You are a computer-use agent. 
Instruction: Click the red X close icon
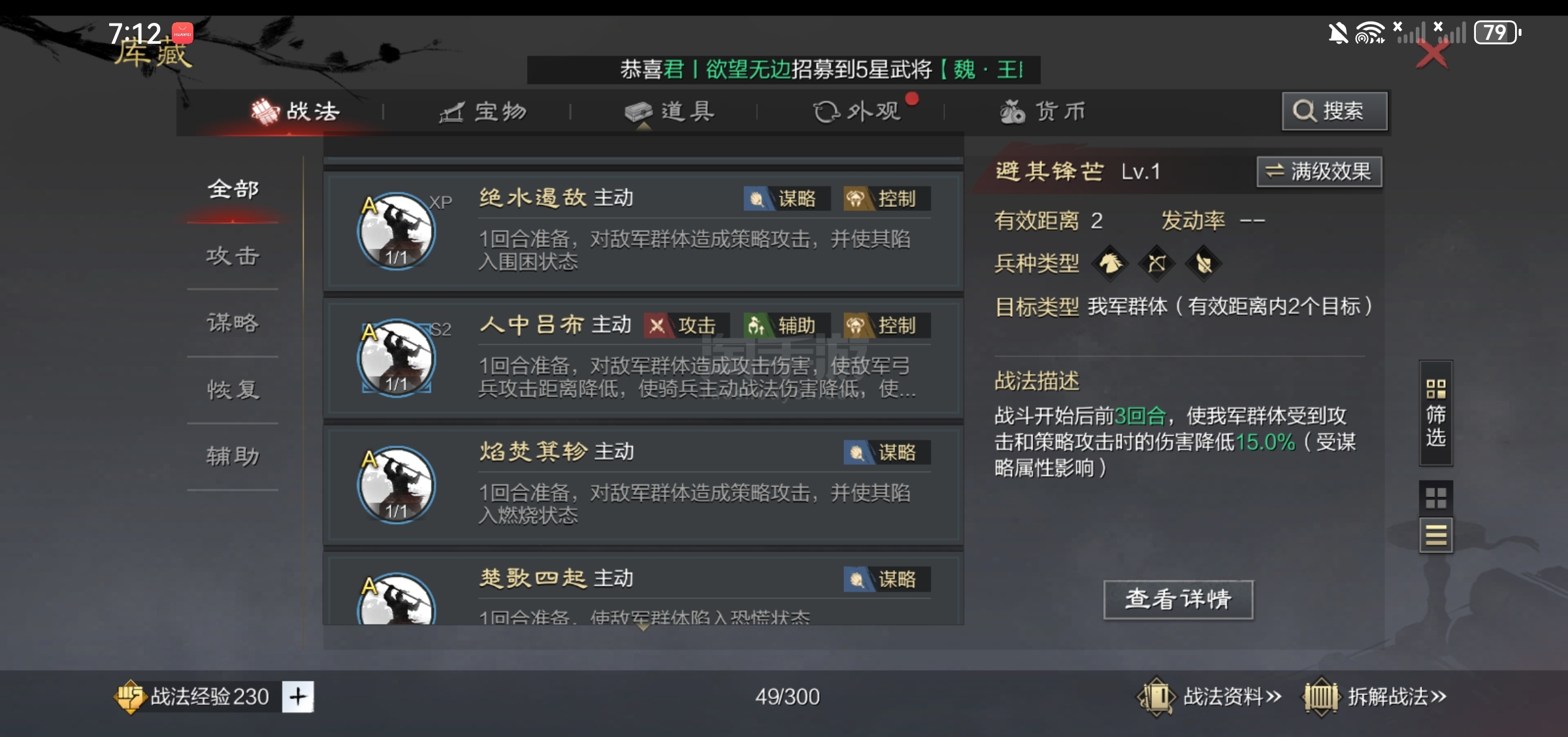coord(1432,54)
